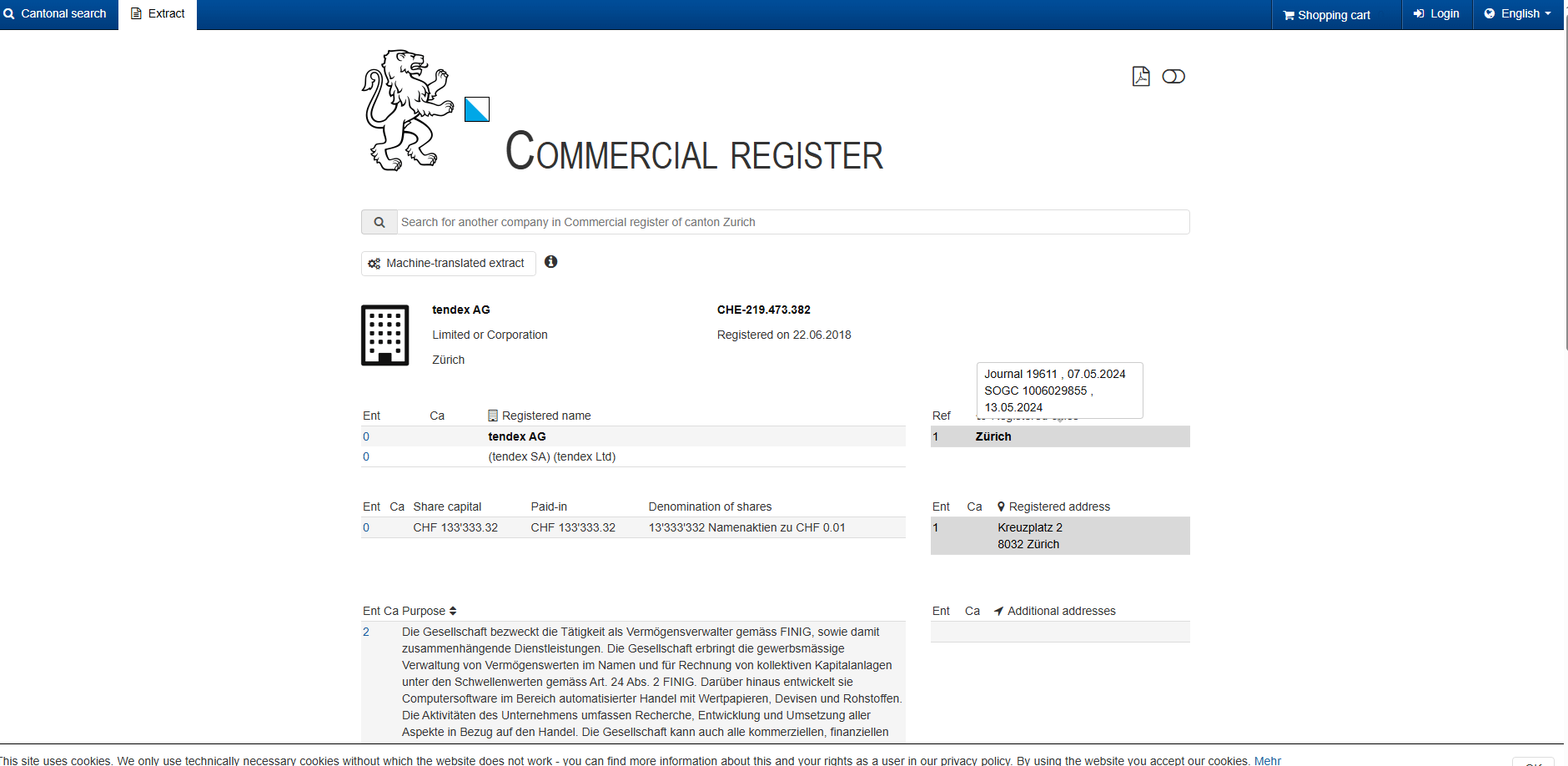
Task: Click the Limited or Corporation legal form text
Action: 490,335
